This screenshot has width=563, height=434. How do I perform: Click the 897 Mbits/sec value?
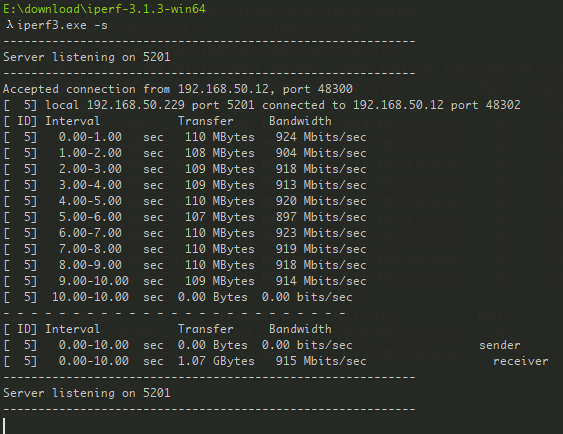321,217
